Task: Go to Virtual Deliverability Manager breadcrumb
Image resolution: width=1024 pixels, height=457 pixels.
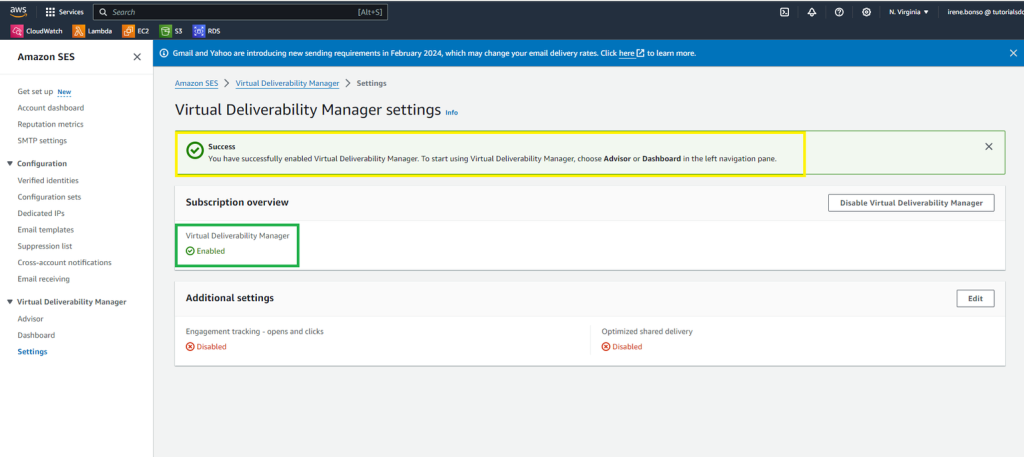Action: pos(287,84)
